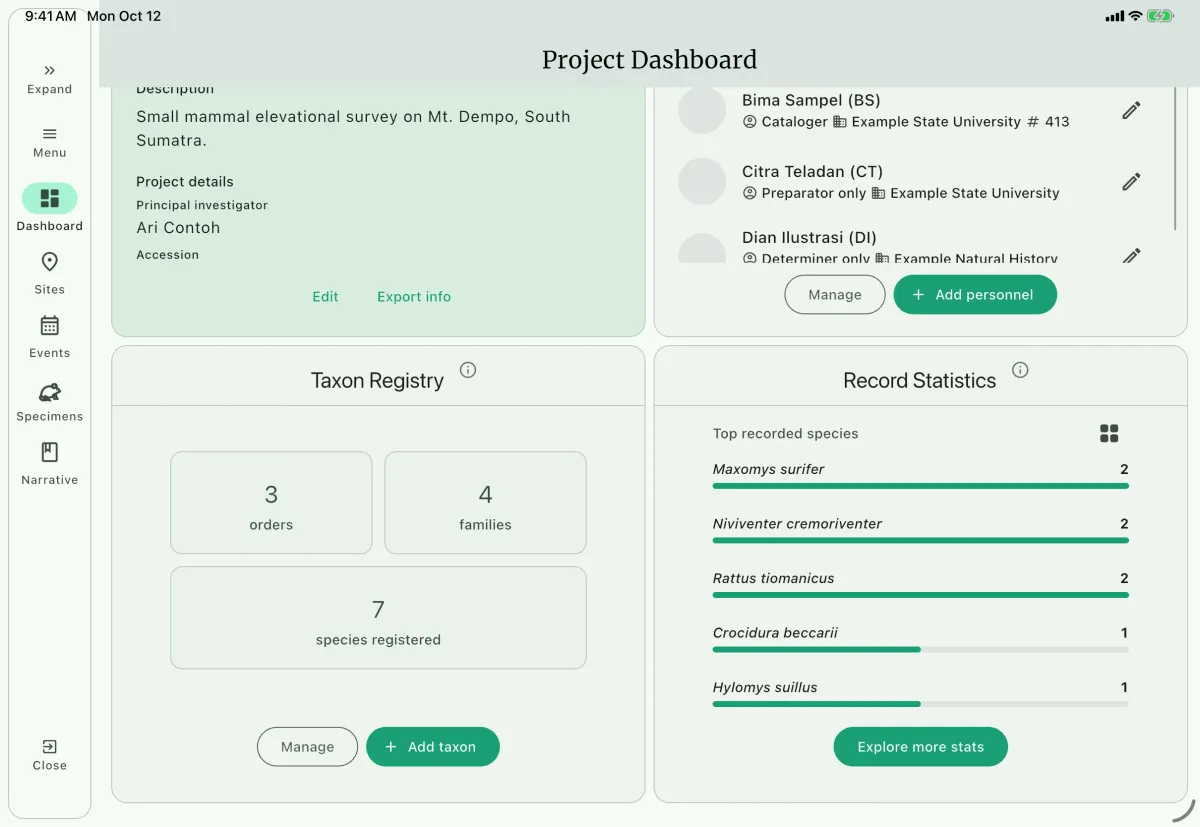The height and width of the screenshot is (827, 1200).
Task: Open Narrative from the sidebar
Action: pyautogui.click(x=50, y=463)
